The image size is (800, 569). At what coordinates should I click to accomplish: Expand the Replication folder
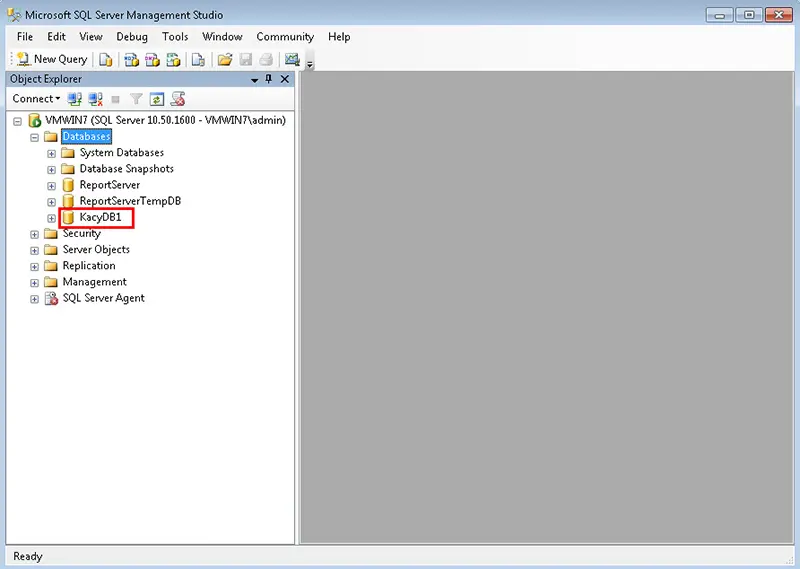coord(34,266)
